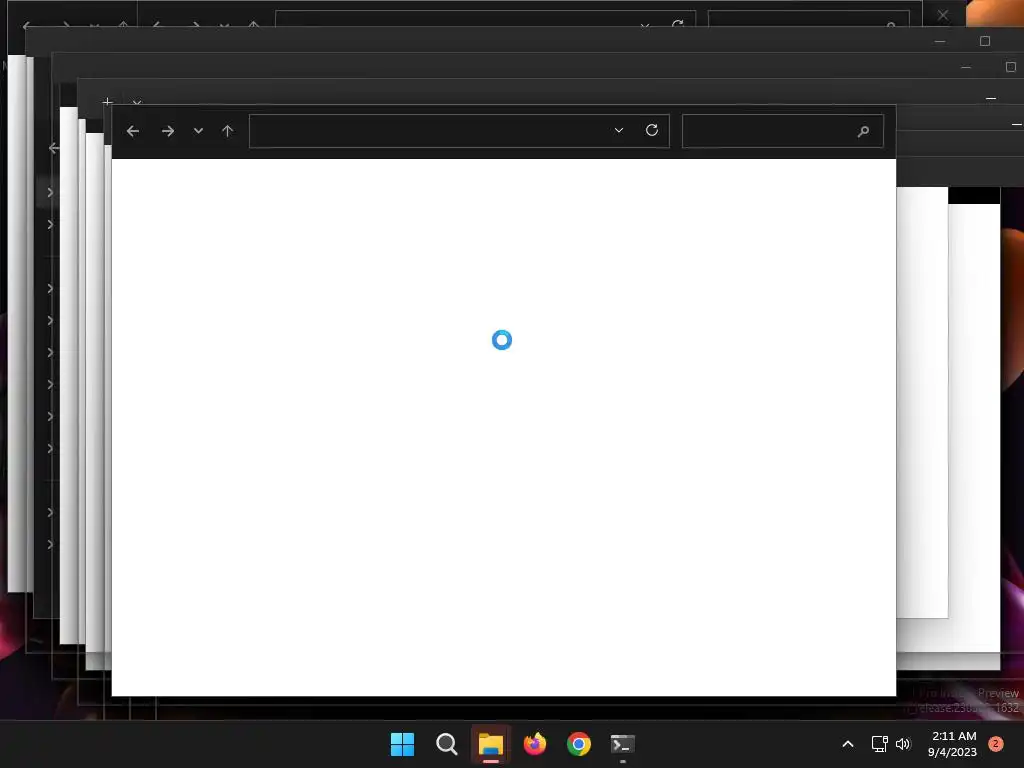This screenshot has height=768, width=1024.
Task: Open the Windows Start menu
Action: [402, 744]
